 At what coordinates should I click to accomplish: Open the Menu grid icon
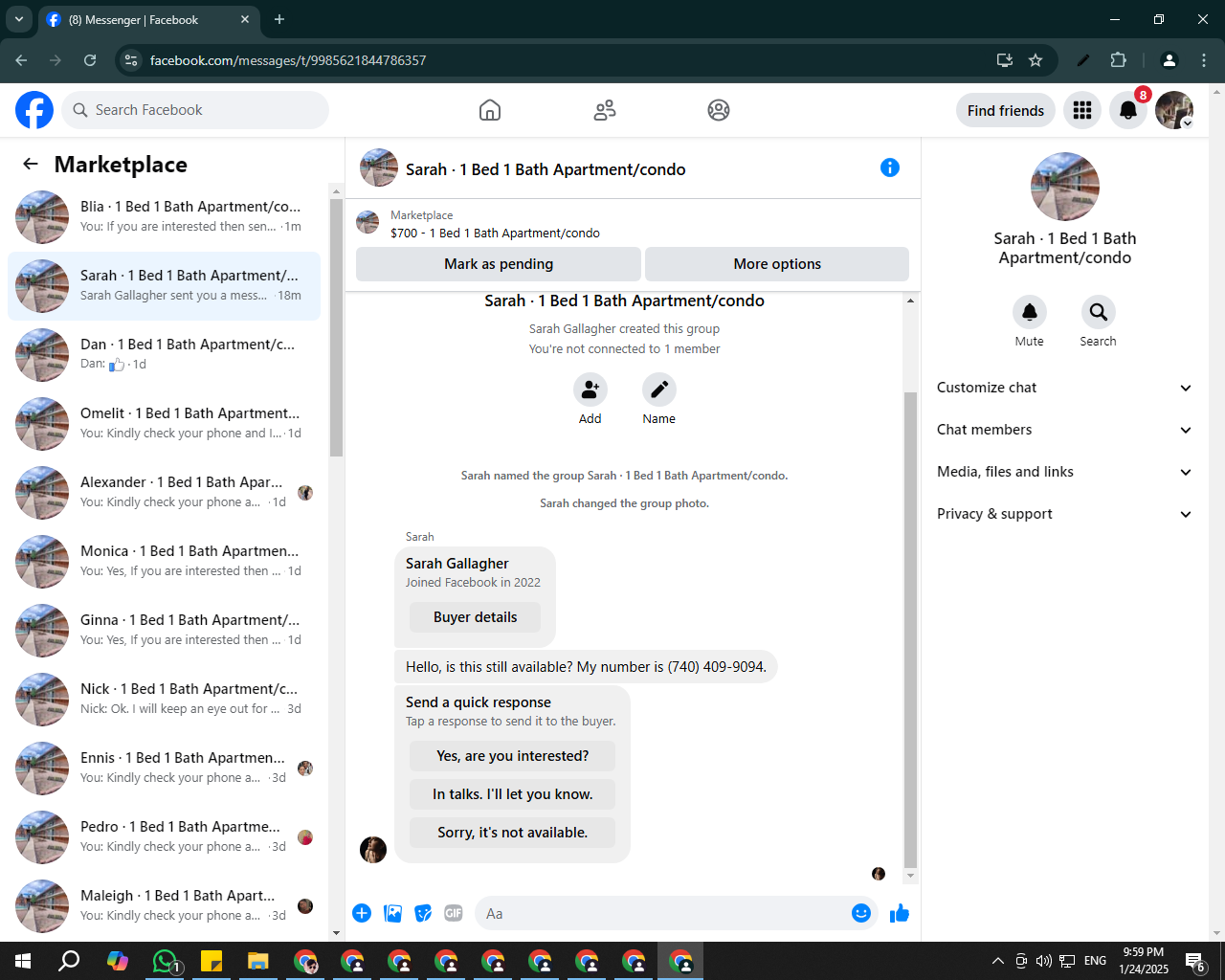coord(1082,110)
